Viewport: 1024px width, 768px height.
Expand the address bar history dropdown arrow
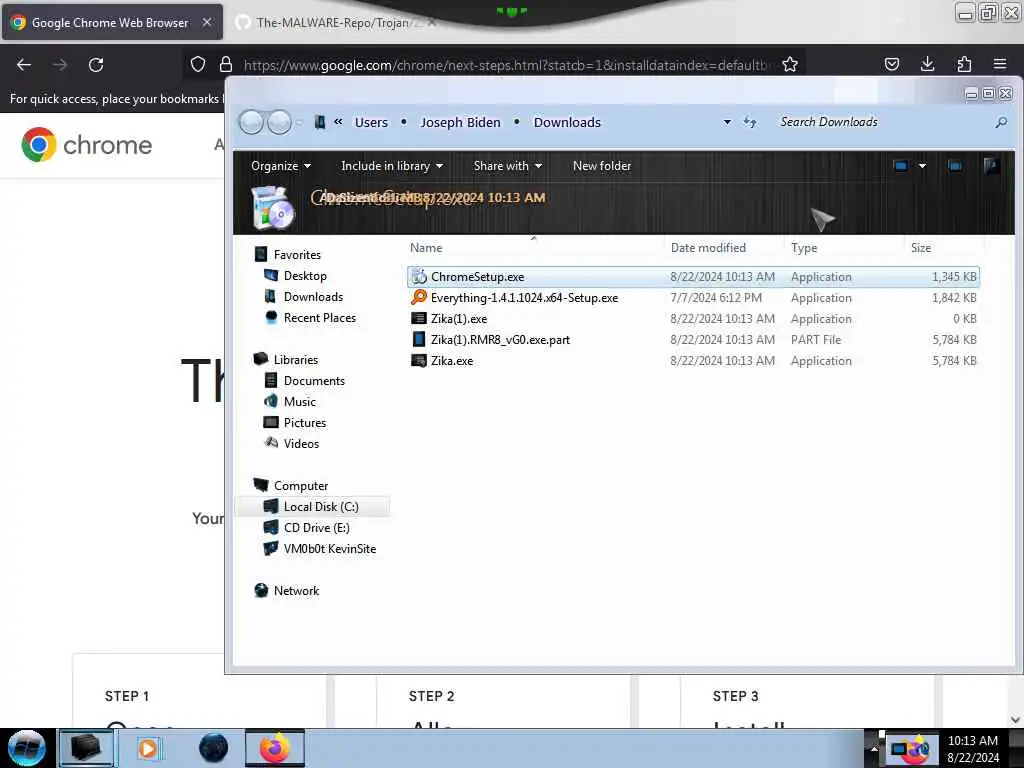coord(727,122)
